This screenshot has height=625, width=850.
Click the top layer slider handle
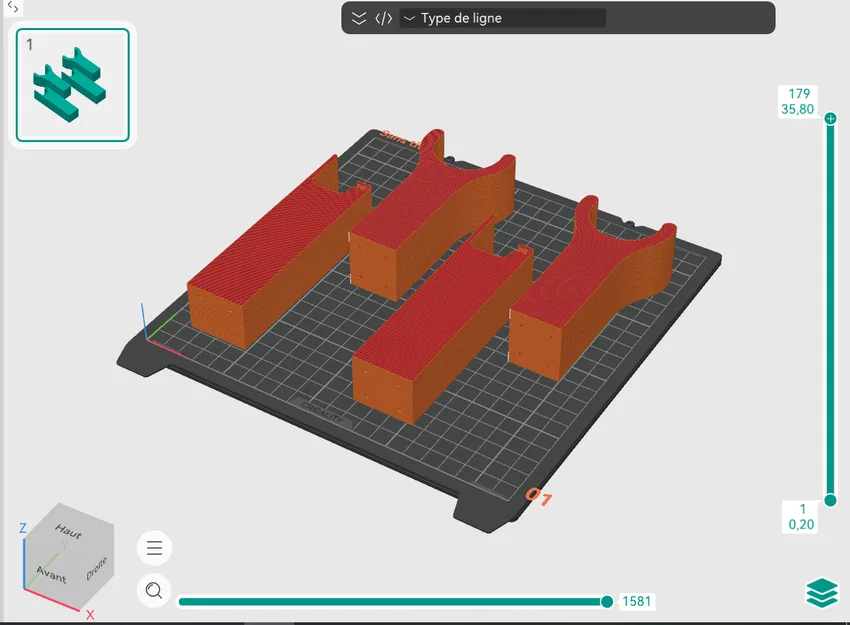(x=830, y=118)
